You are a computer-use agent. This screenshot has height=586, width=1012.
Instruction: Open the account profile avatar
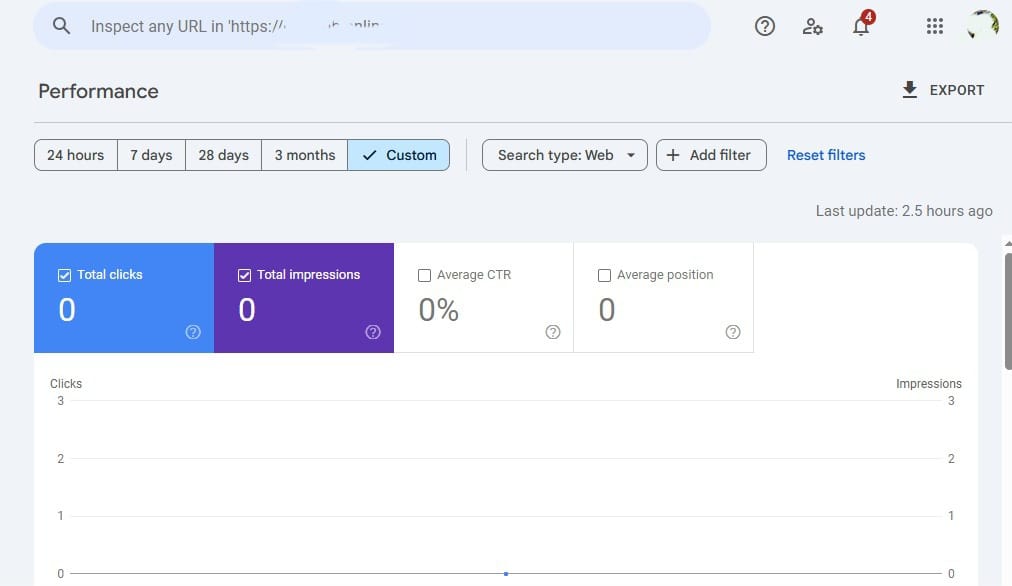coord(983,26)
